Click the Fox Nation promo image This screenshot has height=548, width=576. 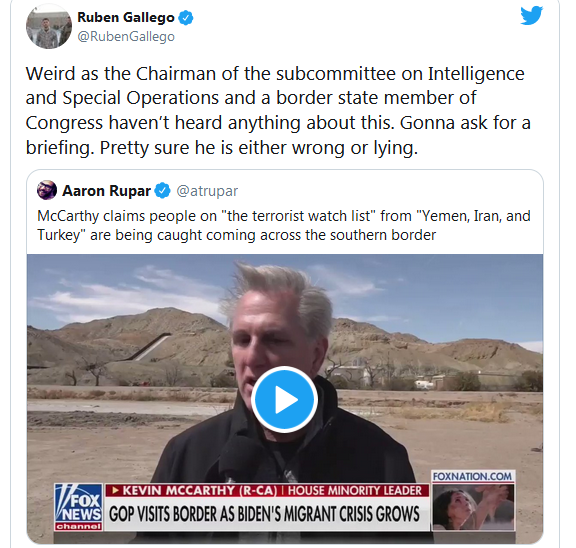473,507
